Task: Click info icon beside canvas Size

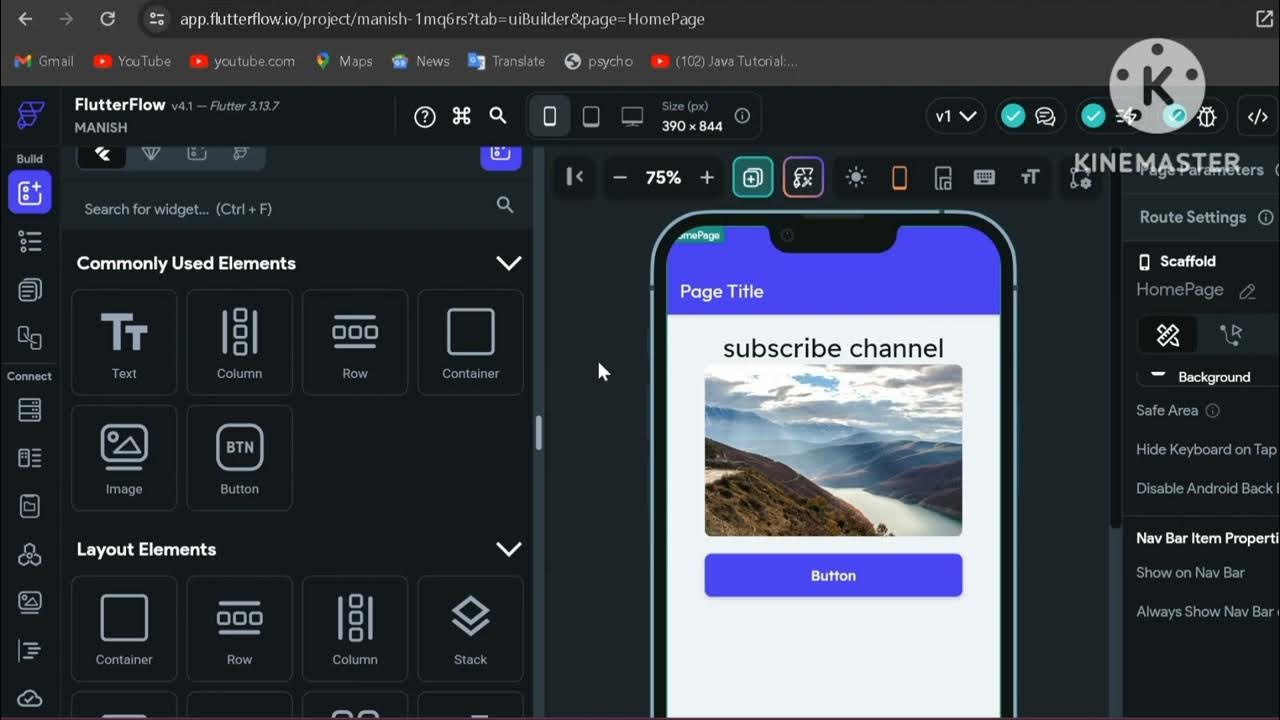Action: click(742, 116)
